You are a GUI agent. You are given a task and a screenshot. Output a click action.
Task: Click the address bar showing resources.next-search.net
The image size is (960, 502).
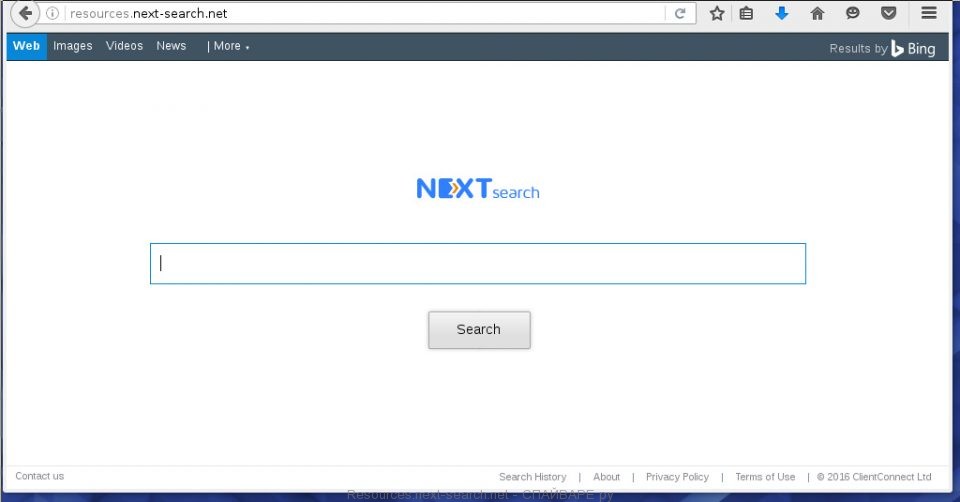click(360, 14)
